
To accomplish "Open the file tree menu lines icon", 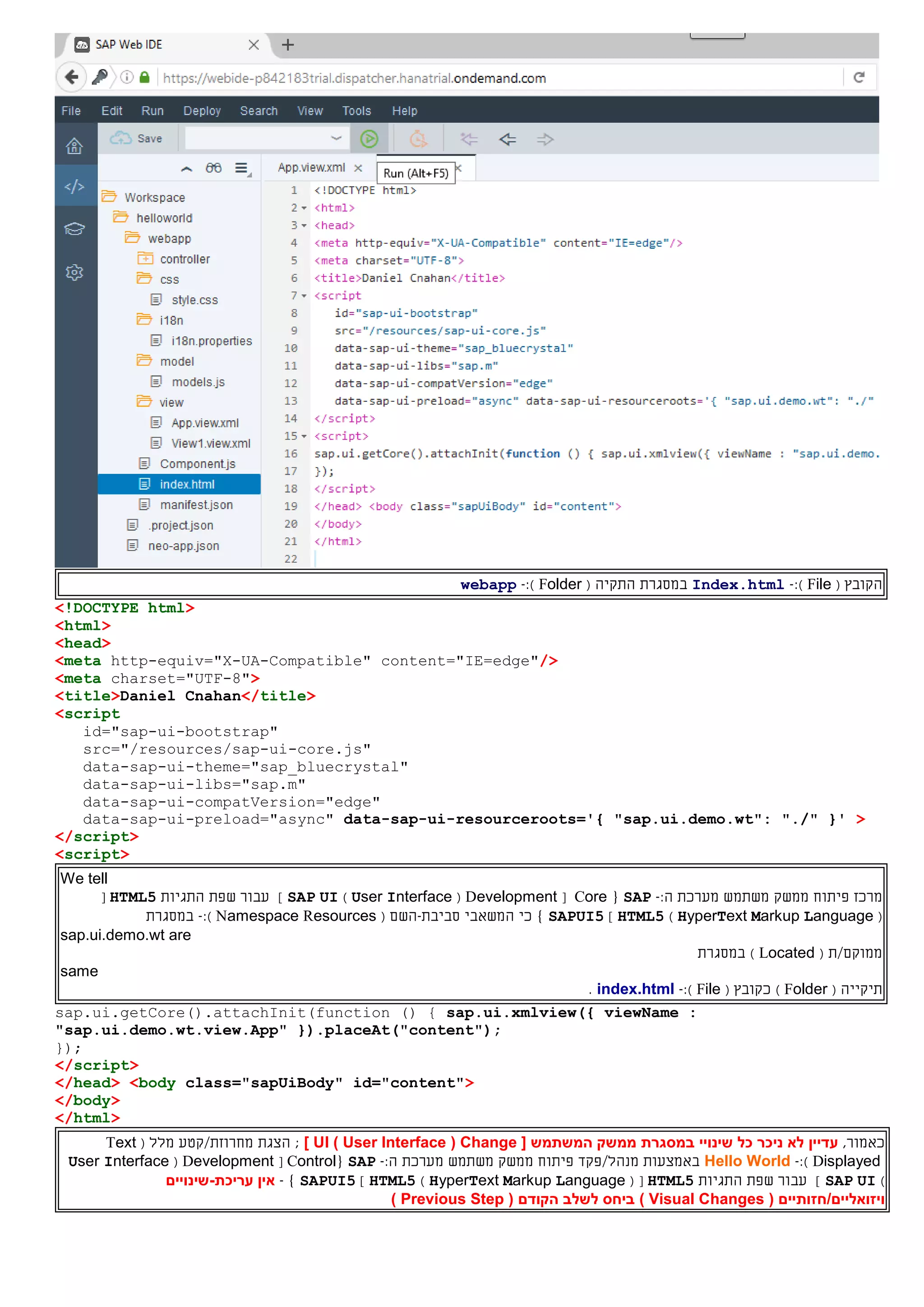I will (243, 168).
